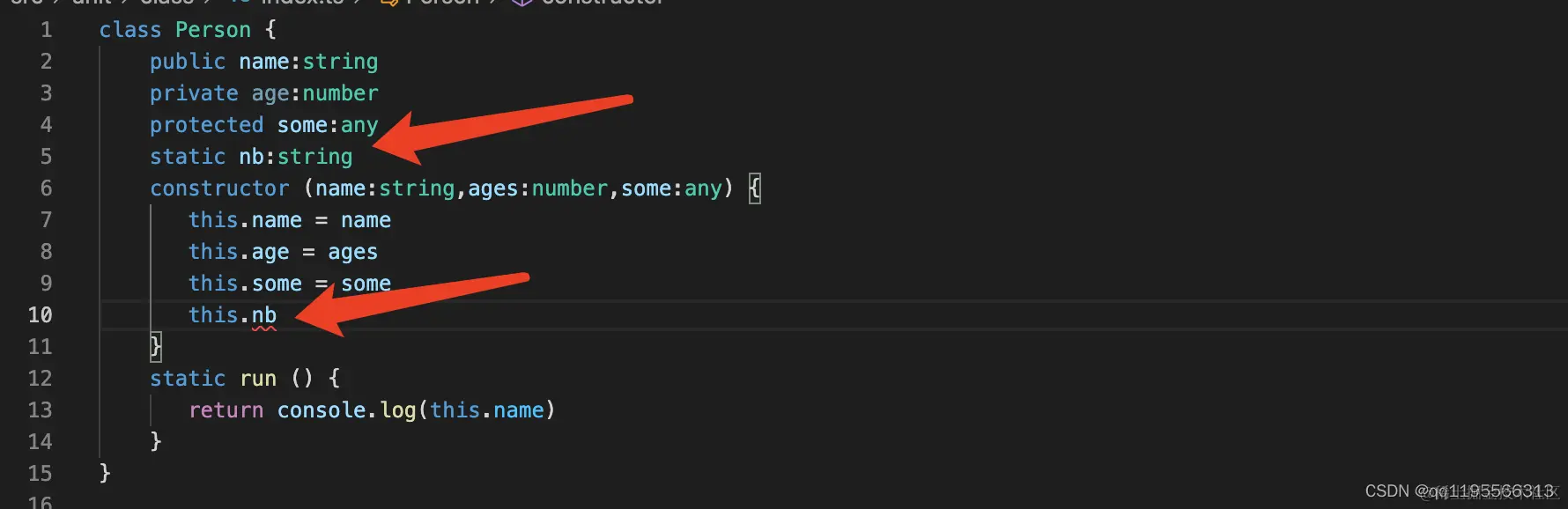Select line number 6 in the gutter
The height and width of the screenshot is (509, 1568).
point(46,188)
